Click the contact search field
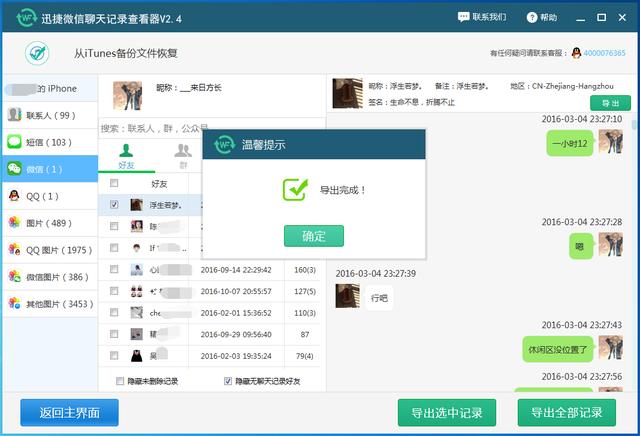640x436 pixels. tap(212, 128)
